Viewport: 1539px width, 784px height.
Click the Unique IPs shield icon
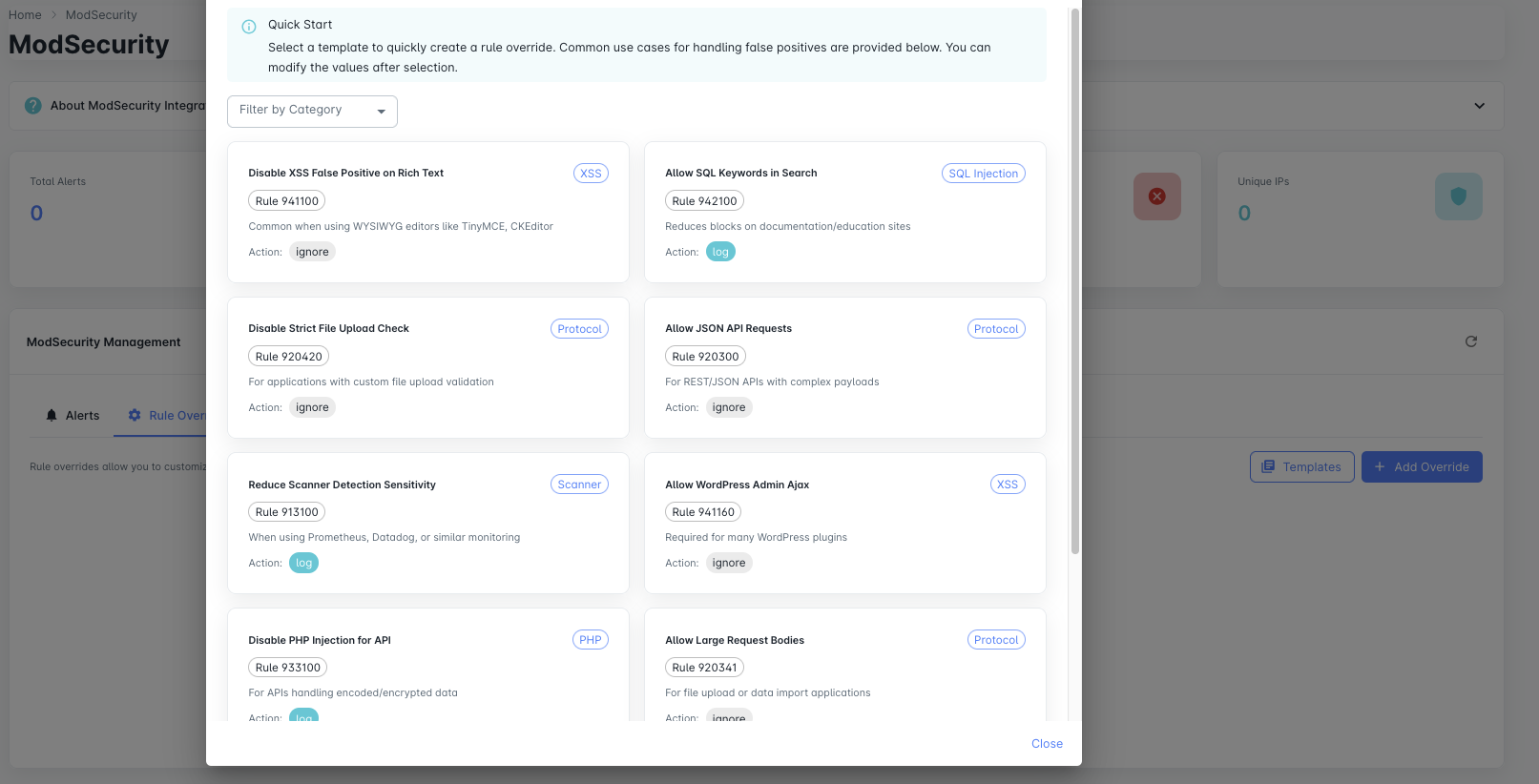1458,196
